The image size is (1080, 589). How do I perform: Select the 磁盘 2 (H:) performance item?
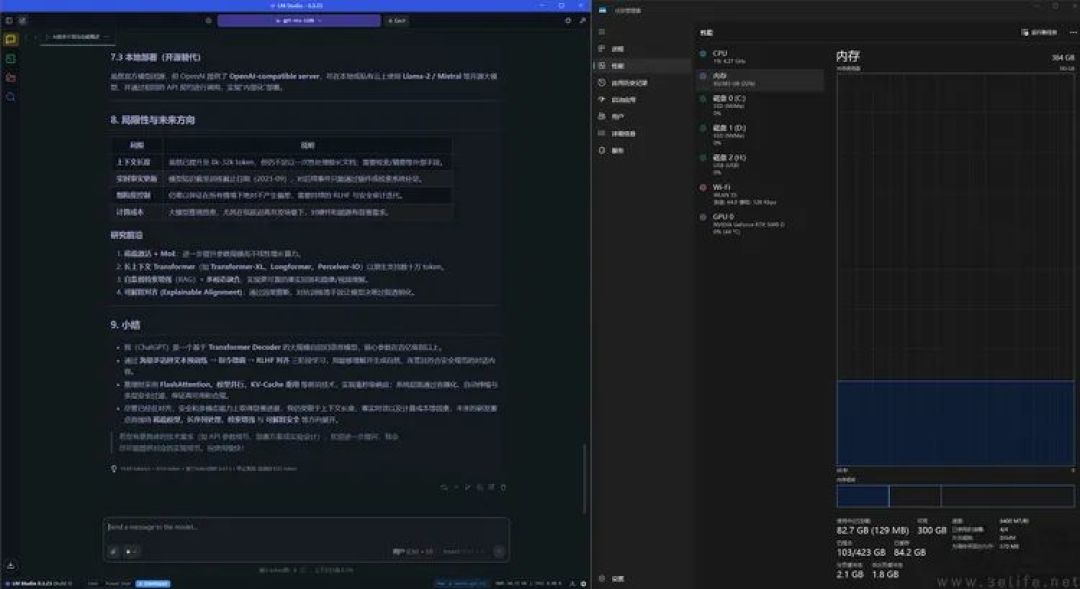[x=760, y=164]
